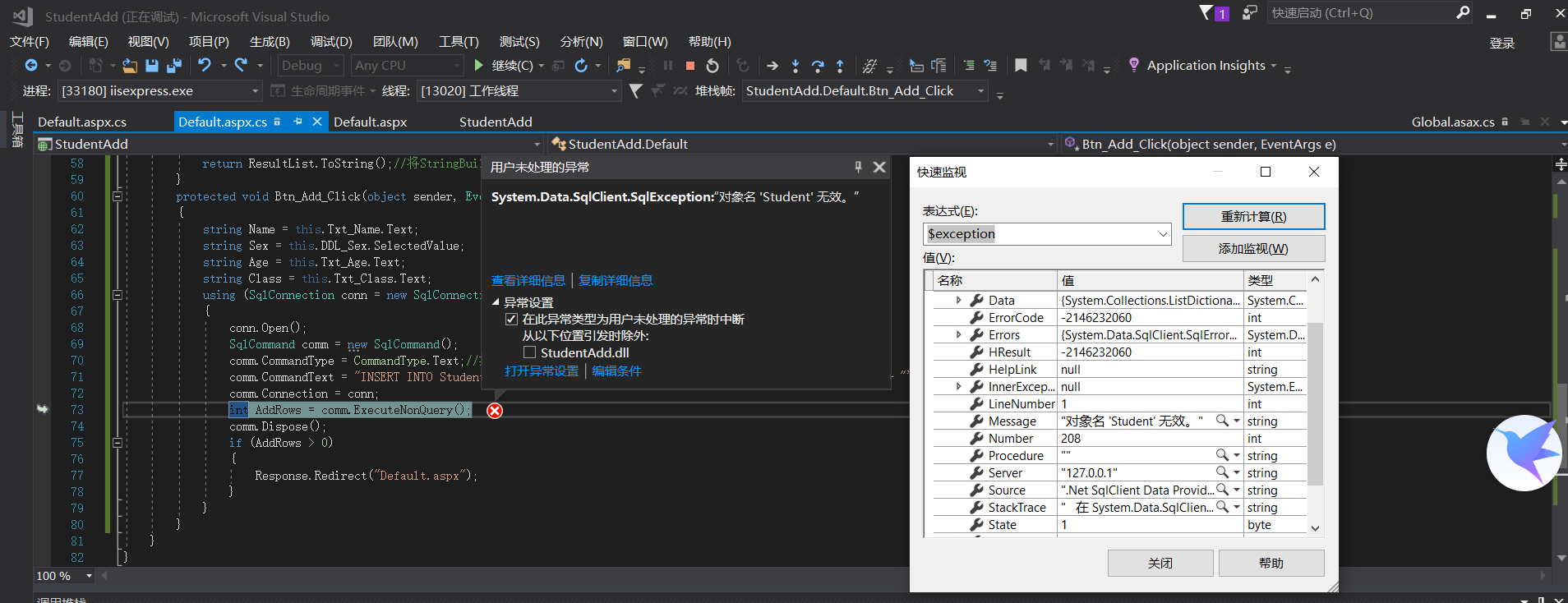
Task: Open the 分析(N) menu
Action: point(581,42)
